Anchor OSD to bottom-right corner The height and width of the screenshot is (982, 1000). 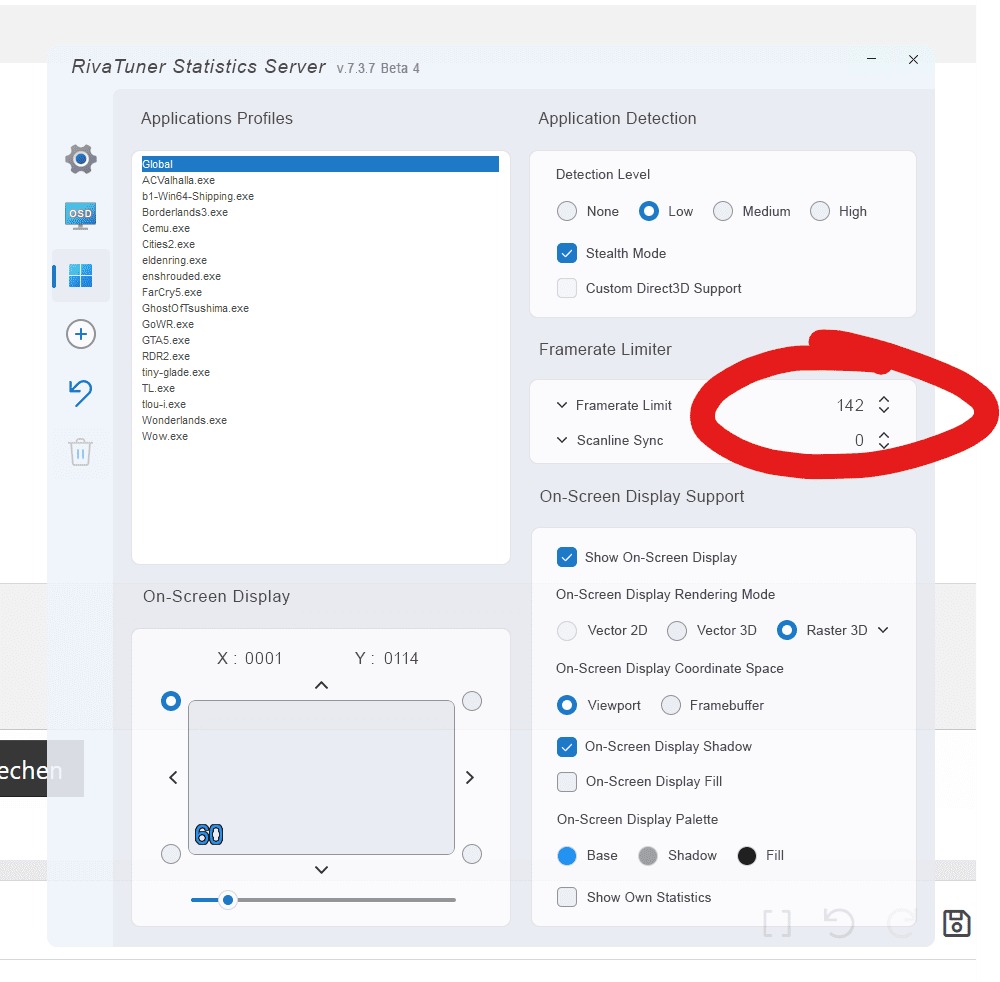[x=472, y=854]
